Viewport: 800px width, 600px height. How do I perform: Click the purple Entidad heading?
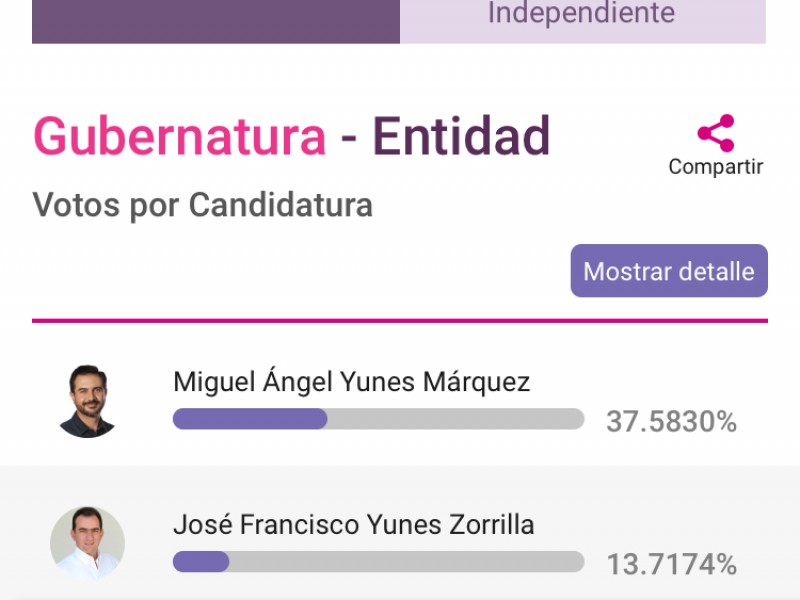pos(462,136)
